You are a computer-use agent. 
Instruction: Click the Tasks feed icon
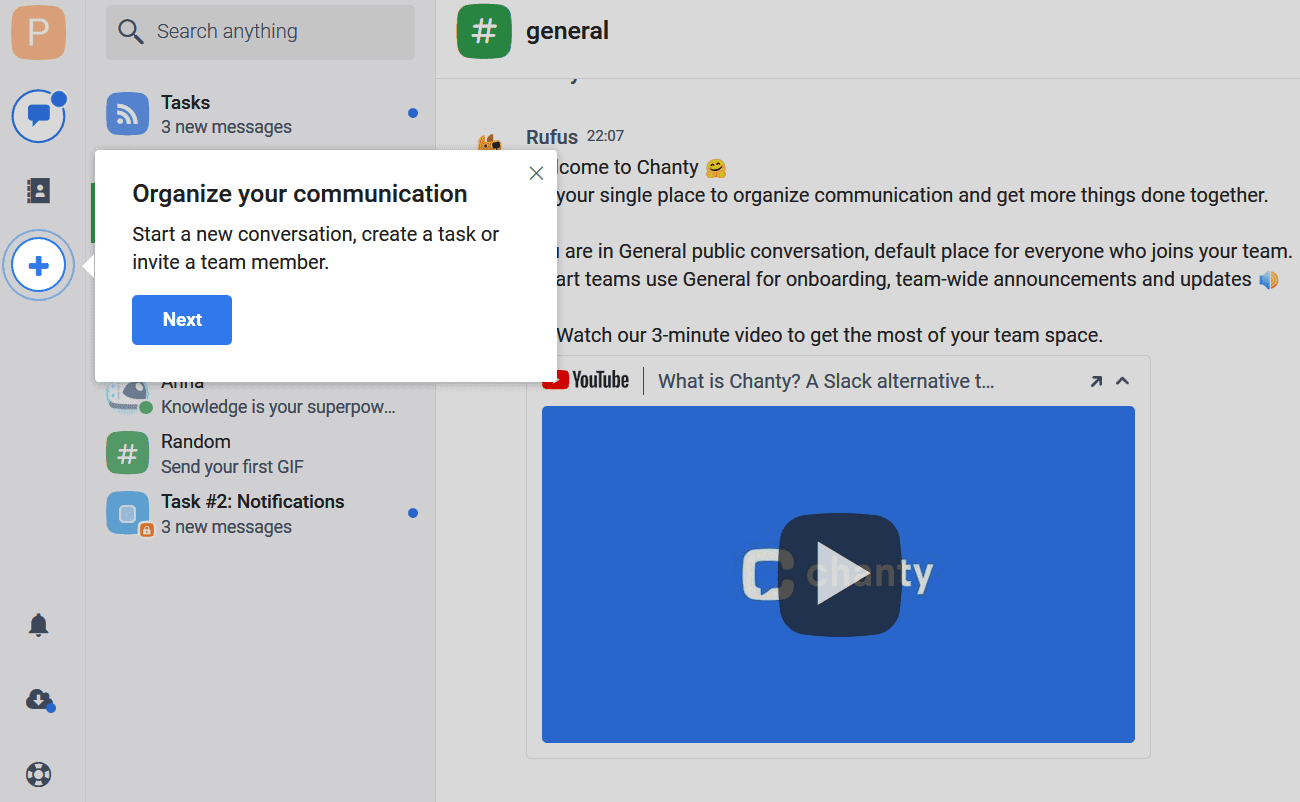pyautogui.click(x=128, y=114)
